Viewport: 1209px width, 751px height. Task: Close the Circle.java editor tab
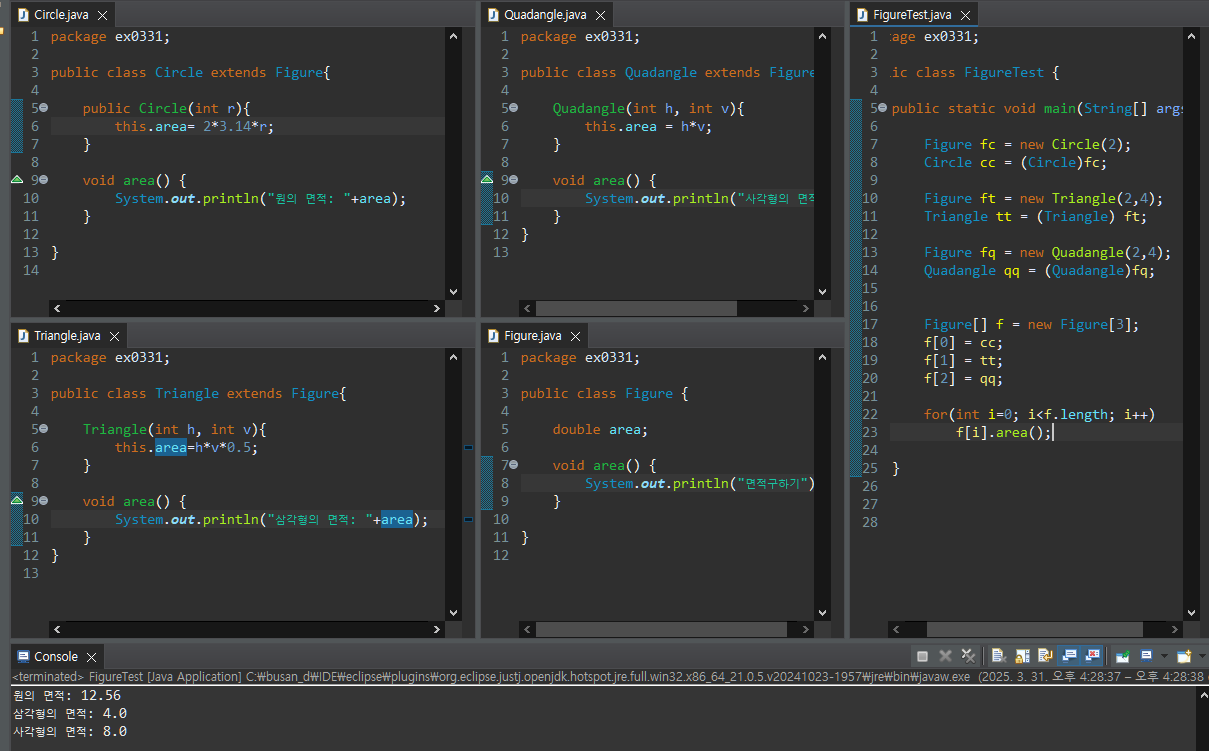(x=103, y=15)
